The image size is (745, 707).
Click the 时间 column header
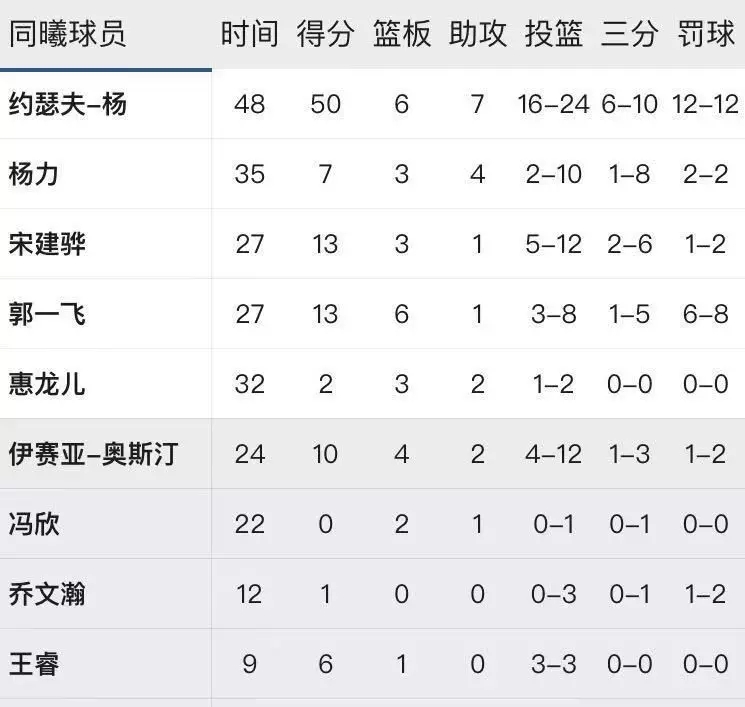(x=249, y=34)
